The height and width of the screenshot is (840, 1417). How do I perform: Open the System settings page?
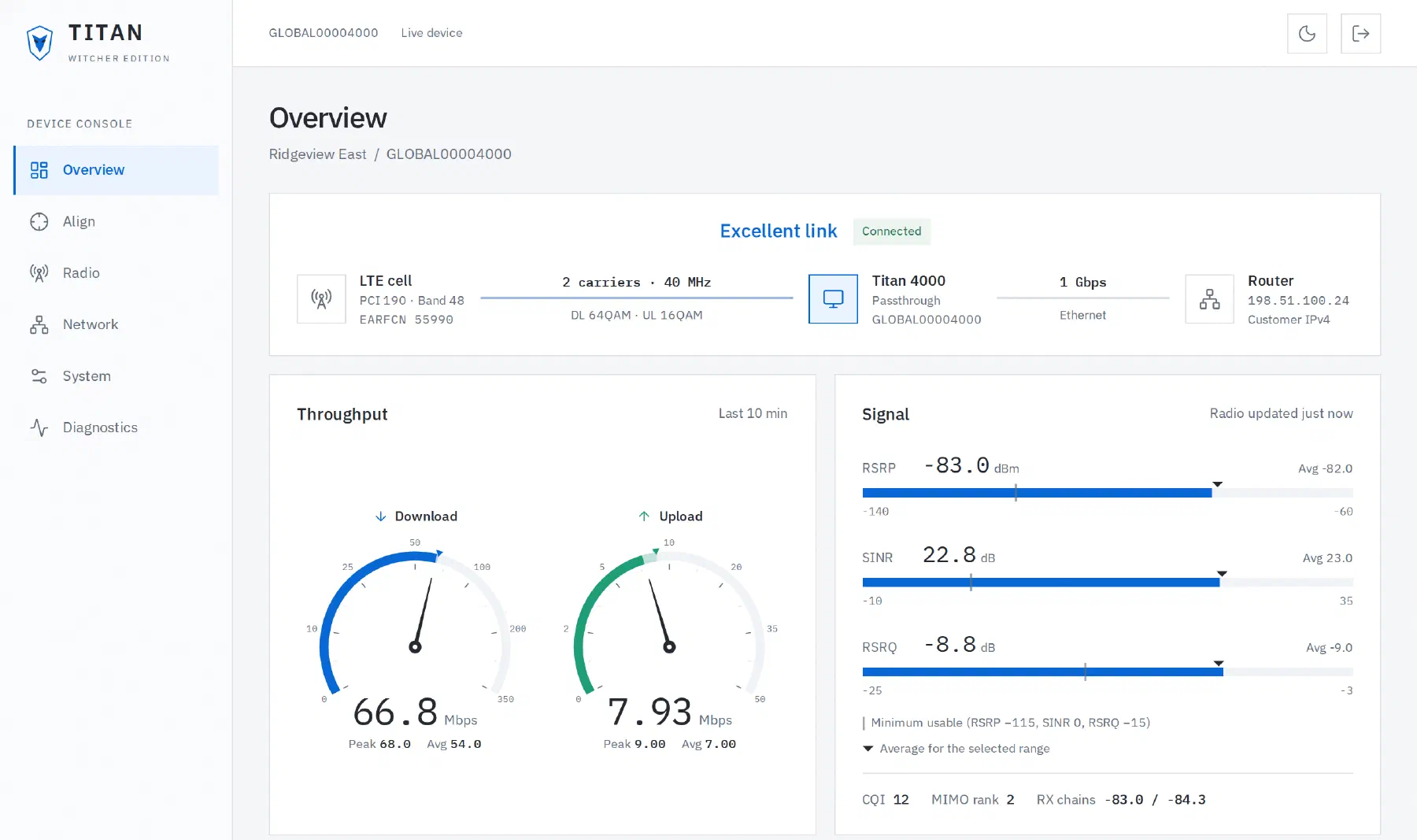(117, 376)
